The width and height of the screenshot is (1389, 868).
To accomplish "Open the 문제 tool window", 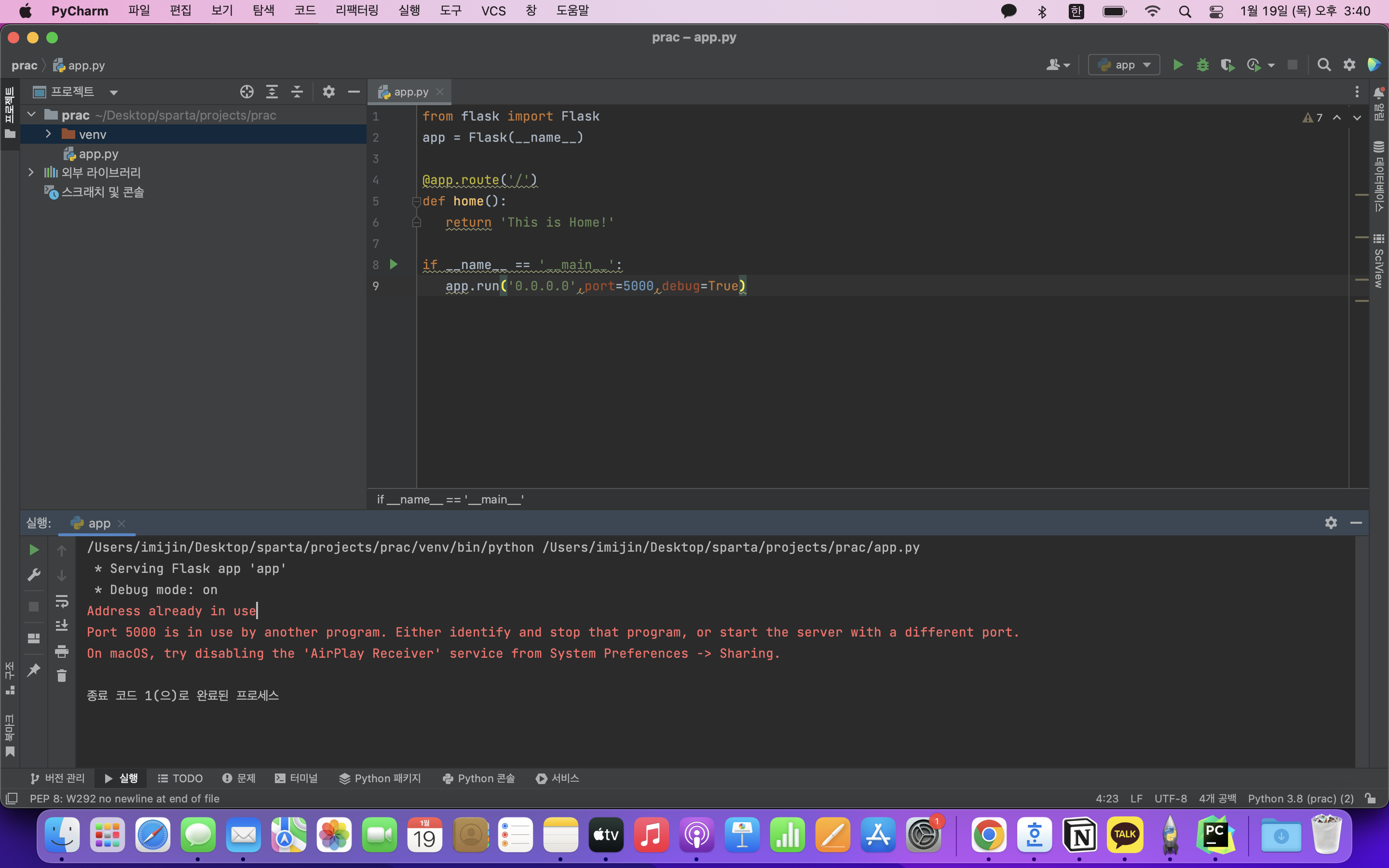I will point(239,778).
